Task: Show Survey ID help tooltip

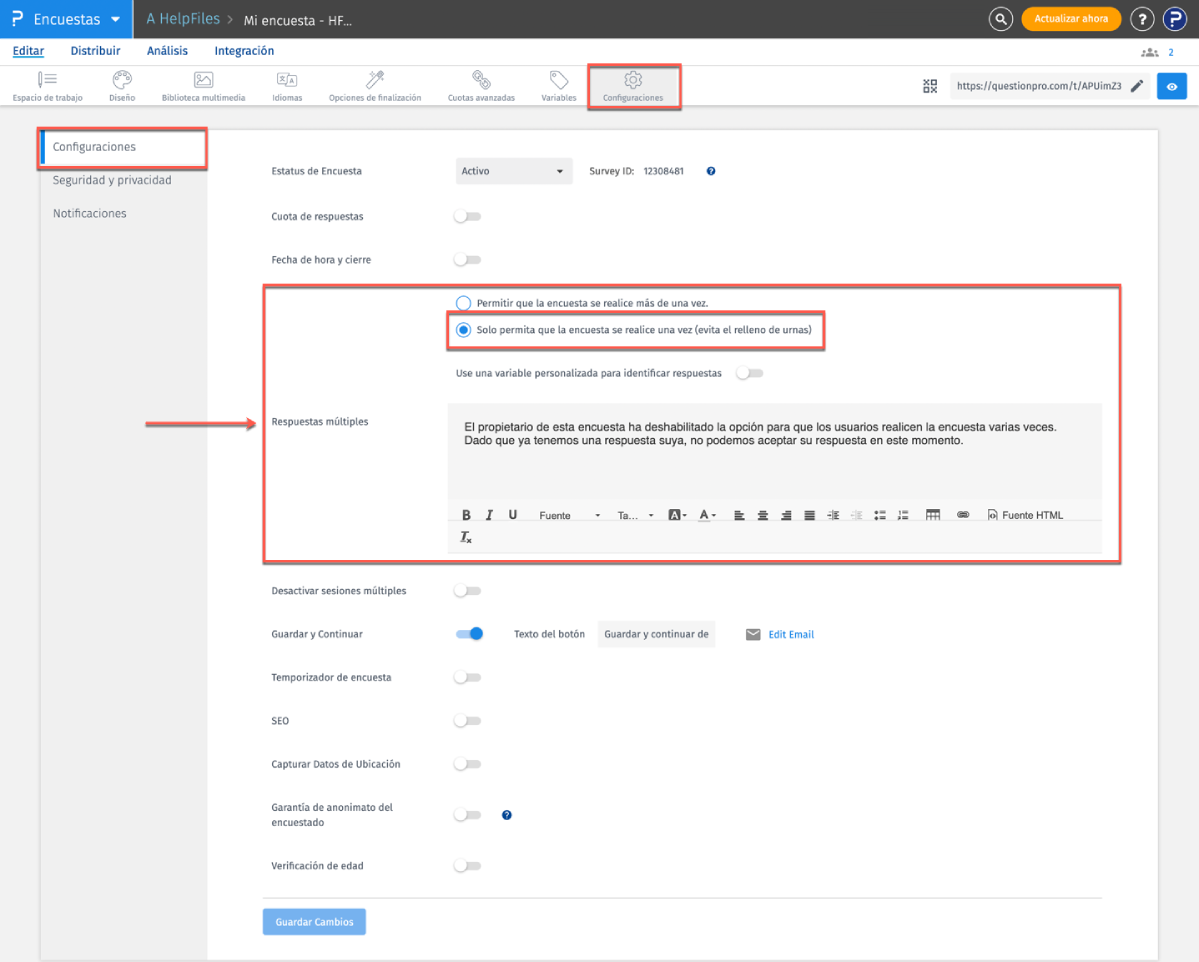Action: [711, 171]
